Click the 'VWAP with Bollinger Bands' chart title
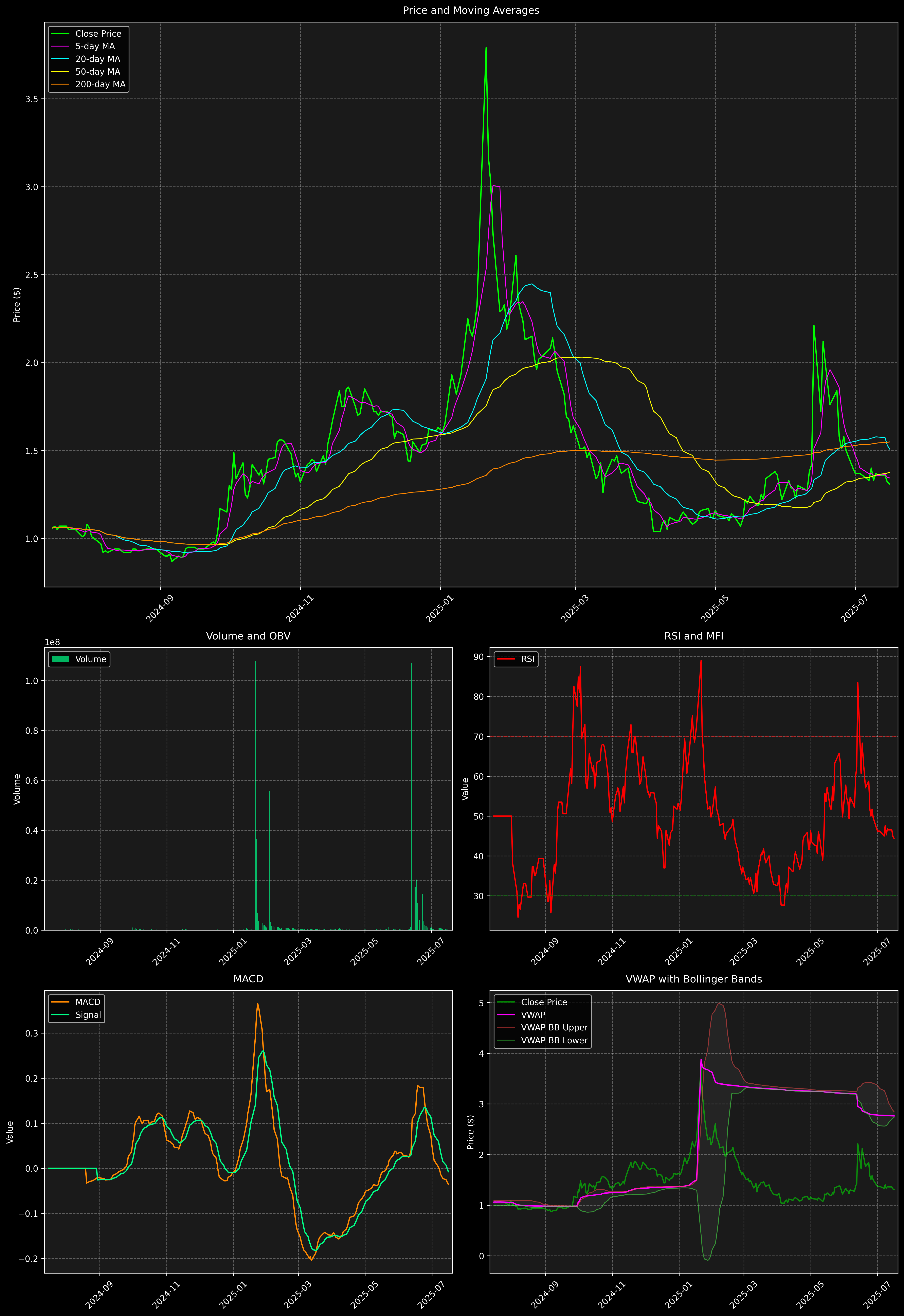904x1316 pixels. (x=694, y=979)
